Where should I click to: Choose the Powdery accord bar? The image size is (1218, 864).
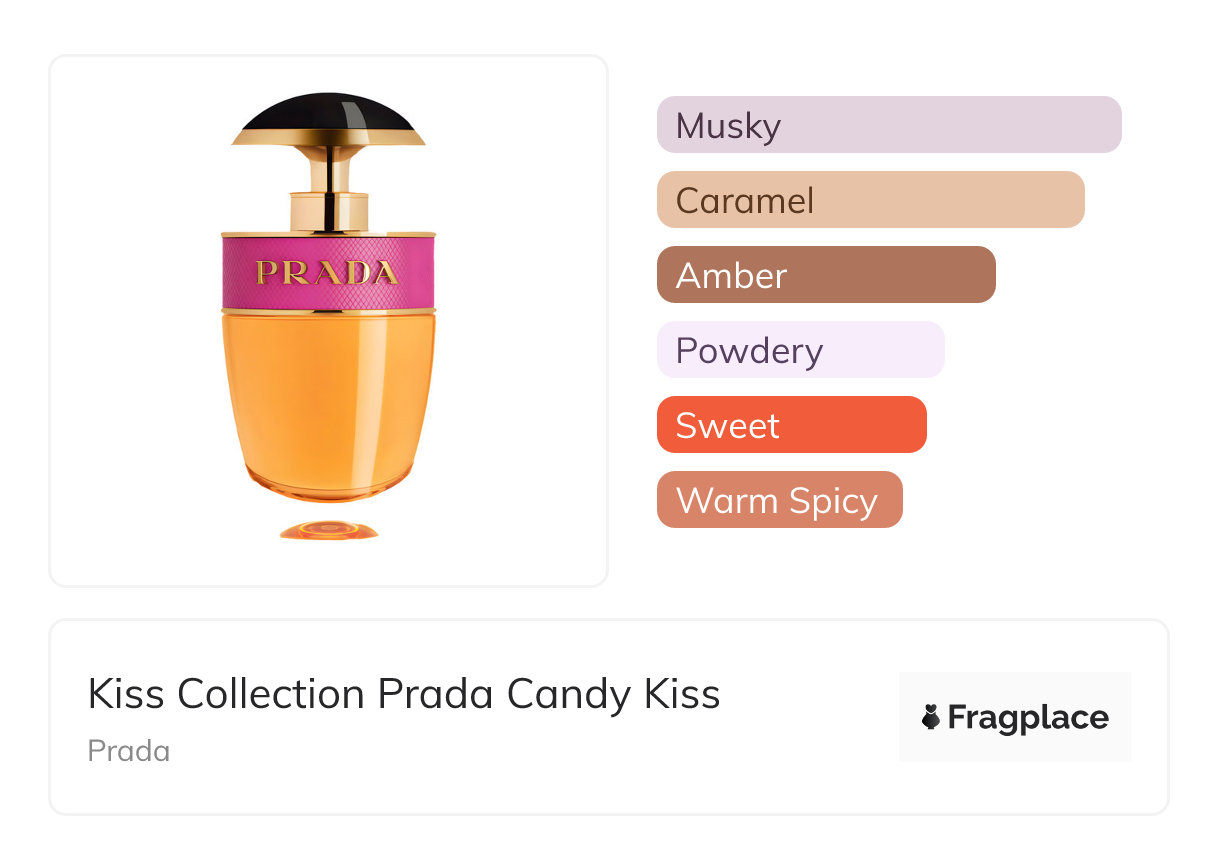coord(800,350)
